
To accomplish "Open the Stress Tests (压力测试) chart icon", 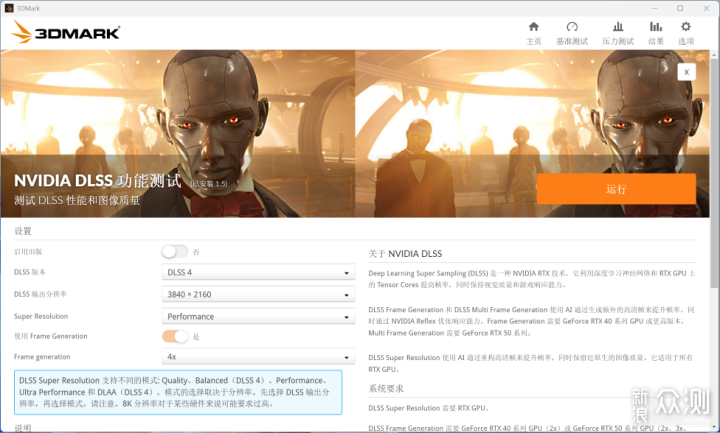I will 618,27.
